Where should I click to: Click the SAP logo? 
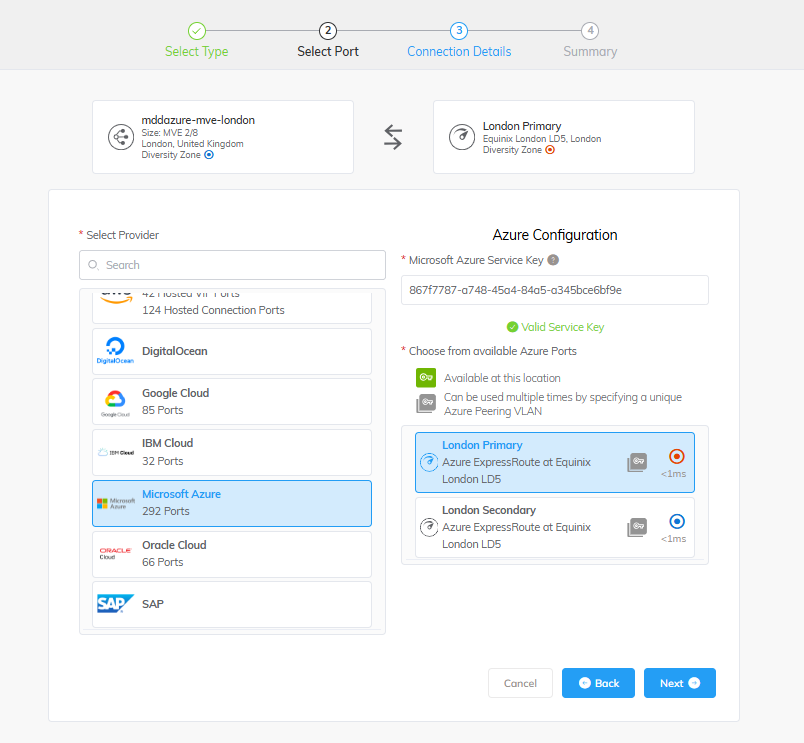point(115,604)
